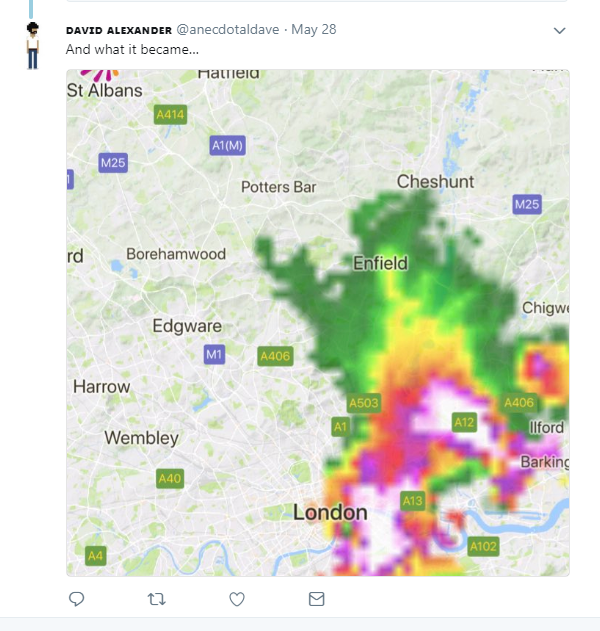This screenshot has height=631, width=600.
Task: Open DAVID ALEXANDER profile name link
Action: 118,30
